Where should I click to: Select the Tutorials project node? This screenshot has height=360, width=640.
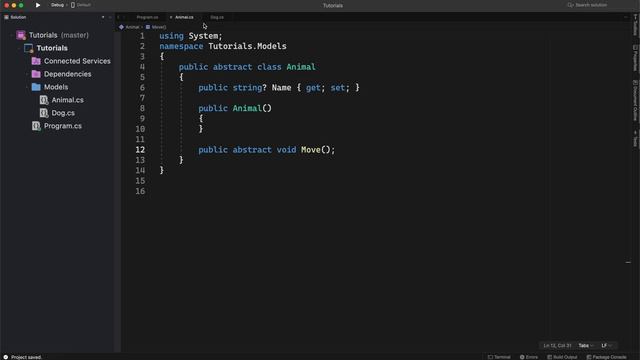point(52,48)
